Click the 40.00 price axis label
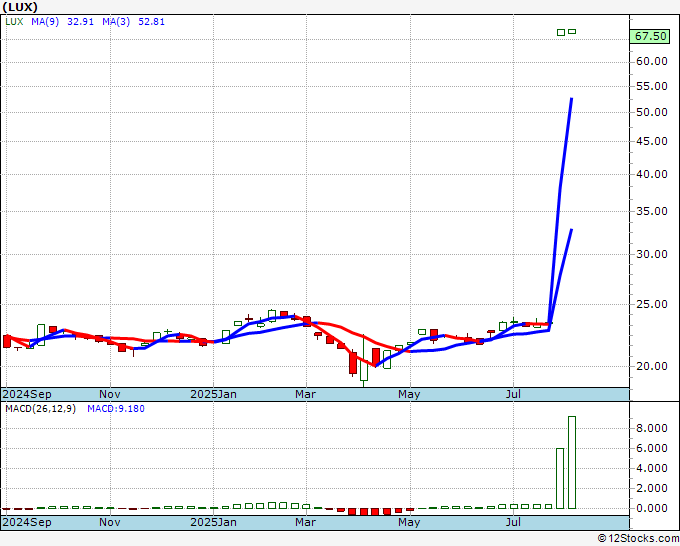 click(652, 174)
